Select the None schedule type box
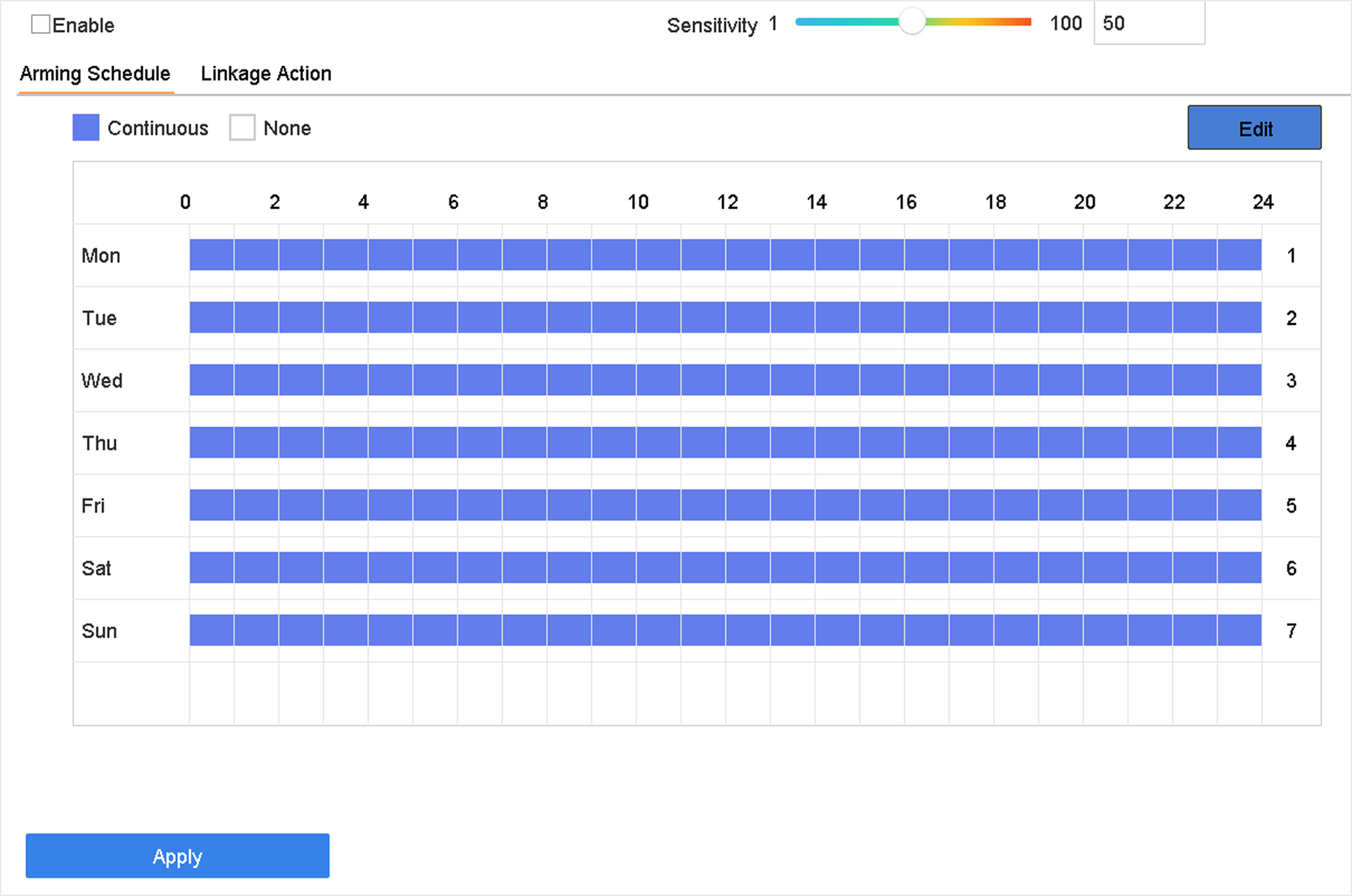Screen dimensions: 1352x896 point(242,128)
